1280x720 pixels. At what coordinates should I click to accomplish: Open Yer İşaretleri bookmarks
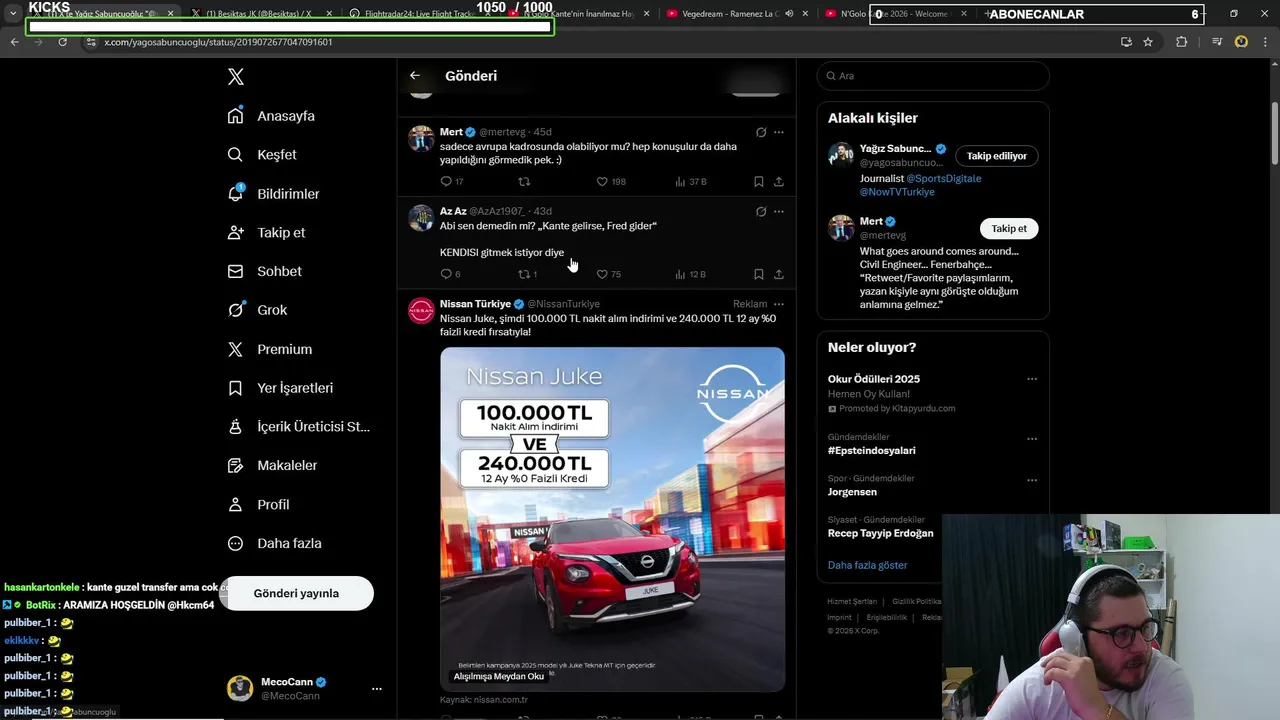coord(281,388)
